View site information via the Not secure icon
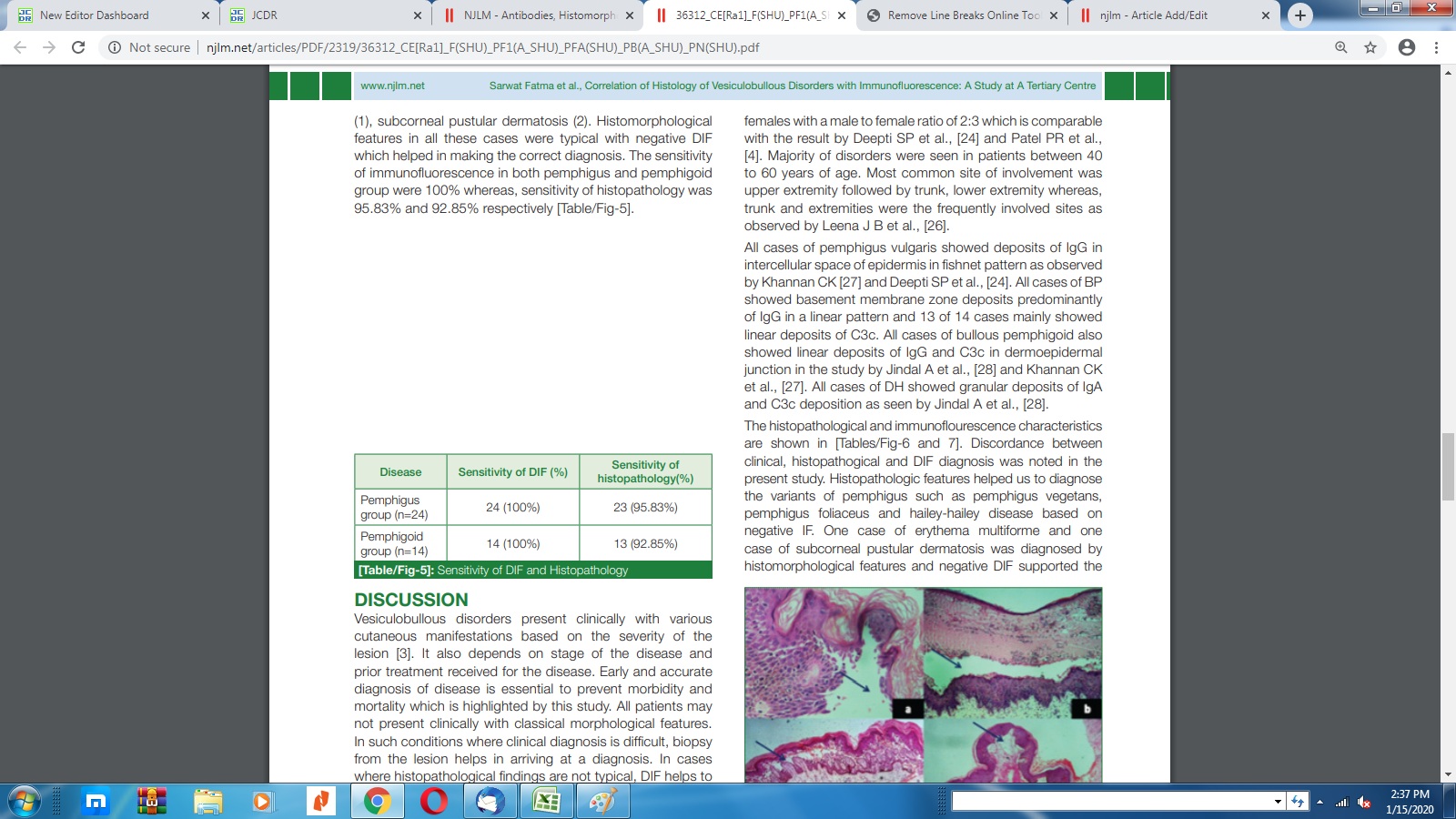This screenshot has height=819, width=1456. (x=115, y=47)
